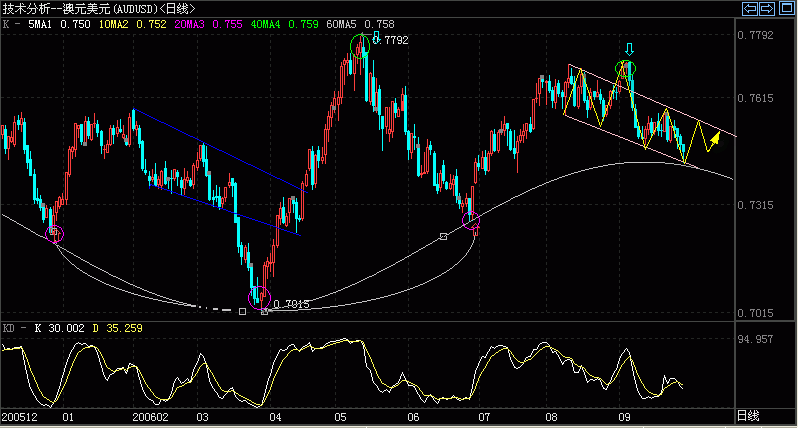Select the K 30.002 indicator value
The width and height of the screenshot is (798, 428).
tap(60, 329)
